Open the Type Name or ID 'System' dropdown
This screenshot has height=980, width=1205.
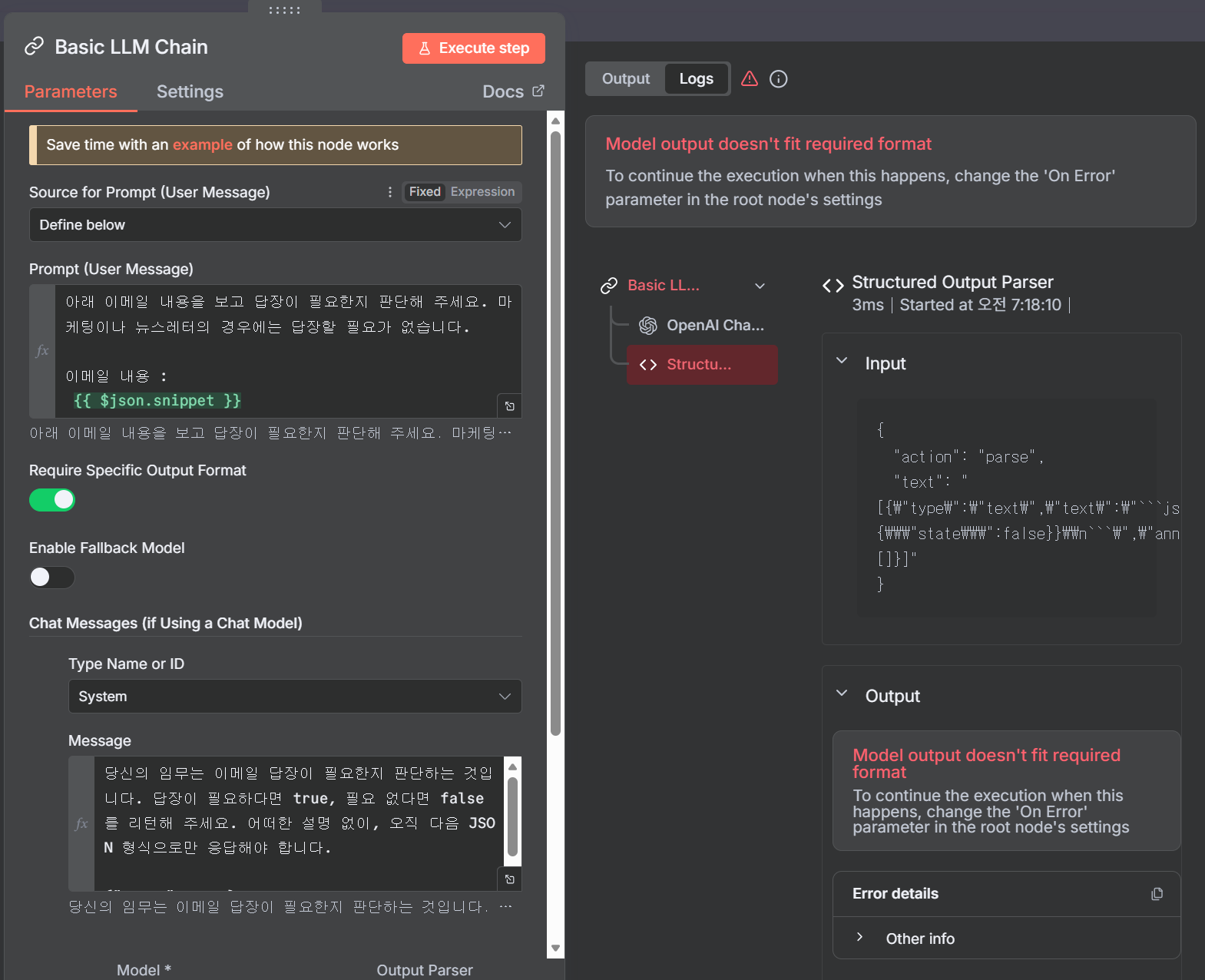pyautogui.click(x=295, y=697)
